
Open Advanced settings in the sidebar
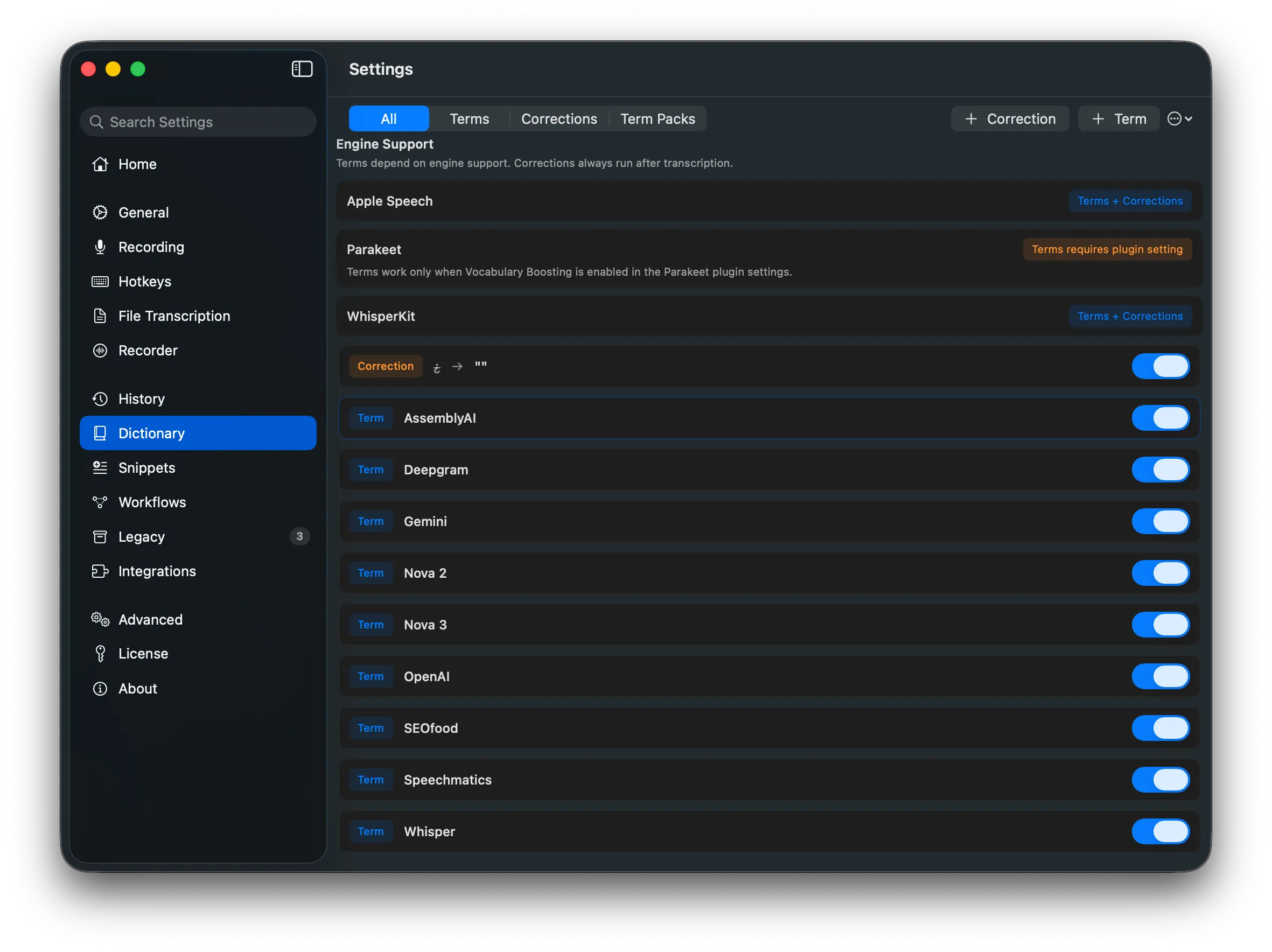(198, 620)
